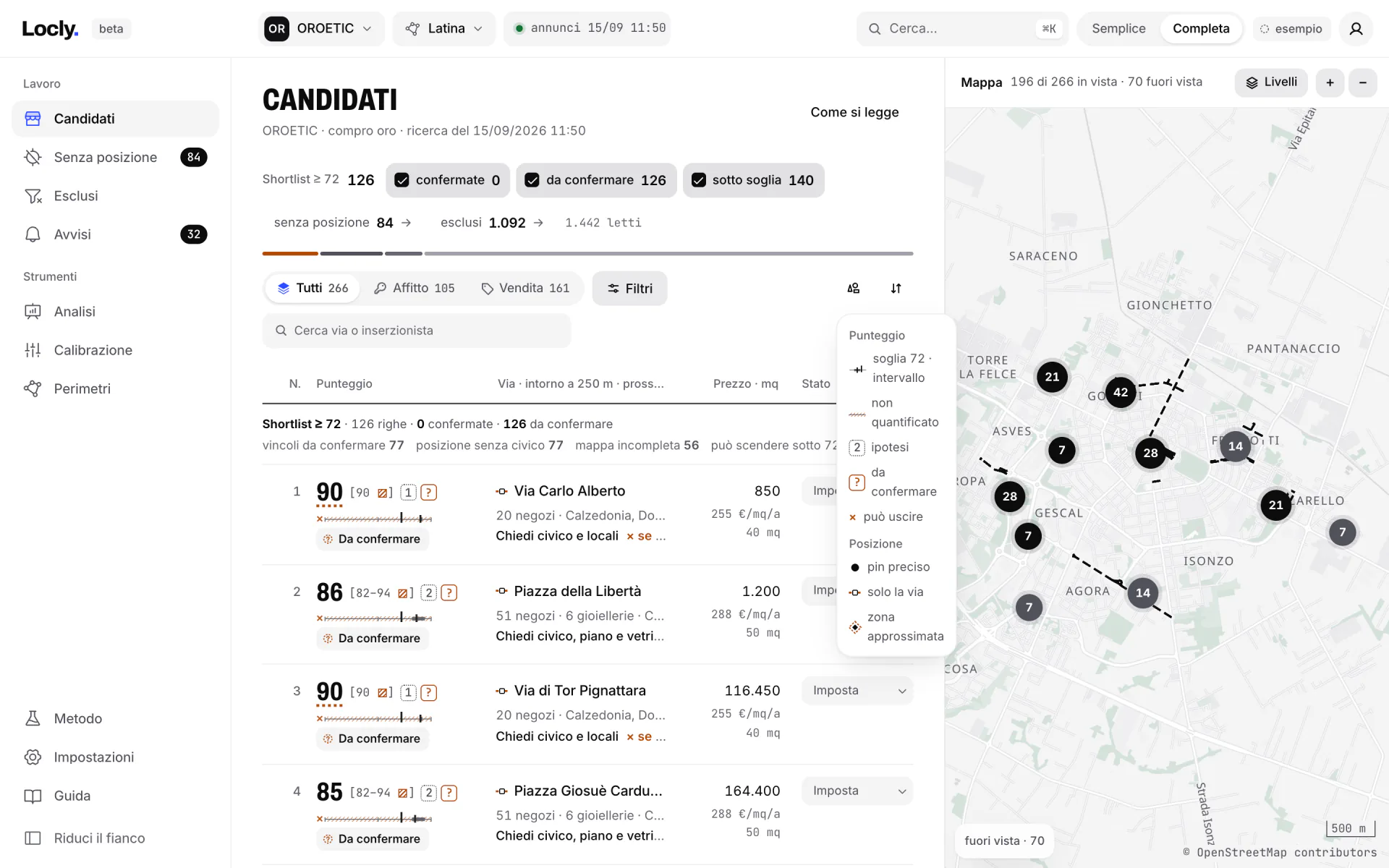Toggle the esempio mode chip
1389x868 pixels.
pyautogui.click(x=1291, y=28)
